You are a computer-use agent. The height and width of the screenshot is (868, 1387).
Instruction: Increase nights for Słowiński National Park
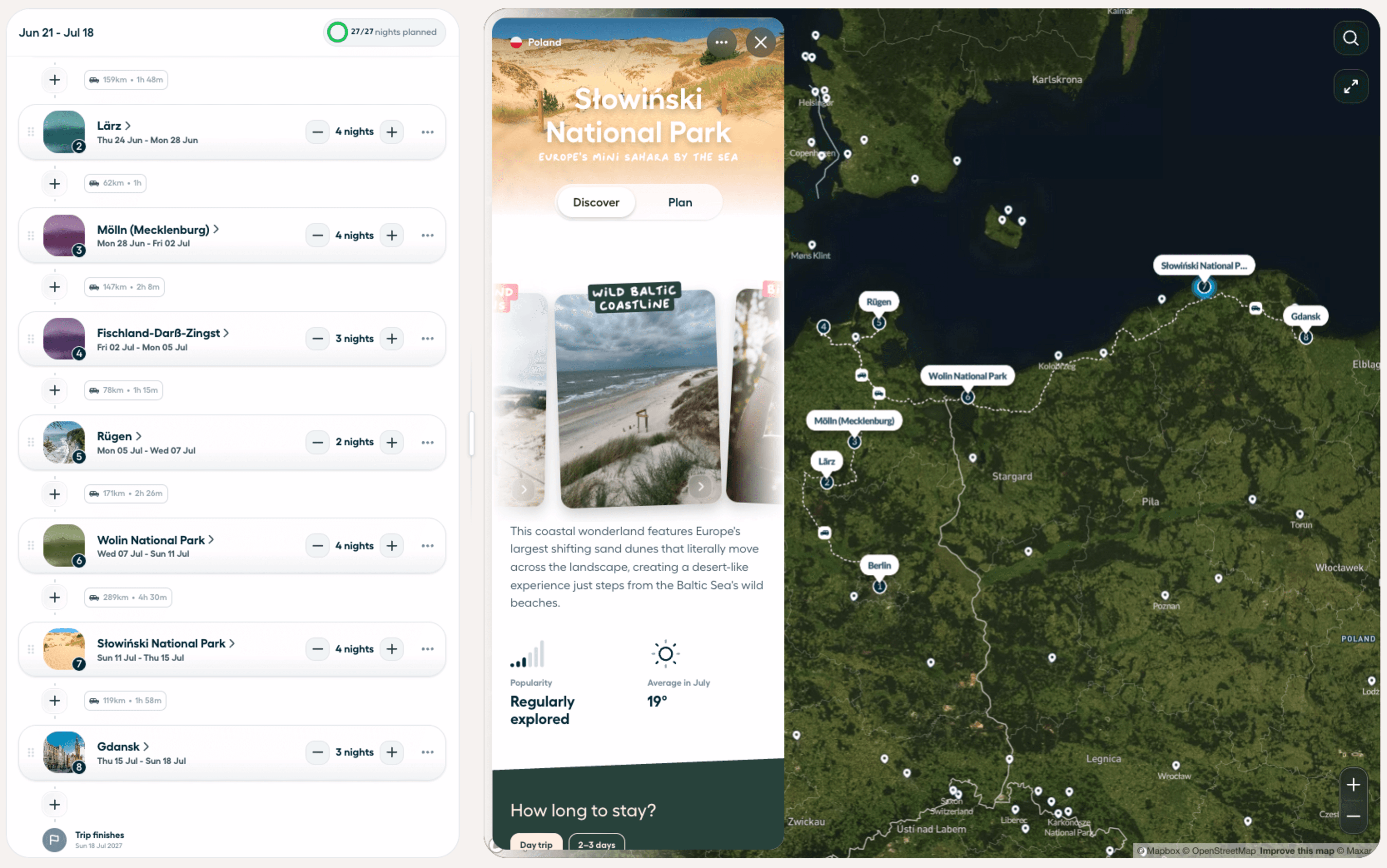pyautogui.click(x=392, y=649)
